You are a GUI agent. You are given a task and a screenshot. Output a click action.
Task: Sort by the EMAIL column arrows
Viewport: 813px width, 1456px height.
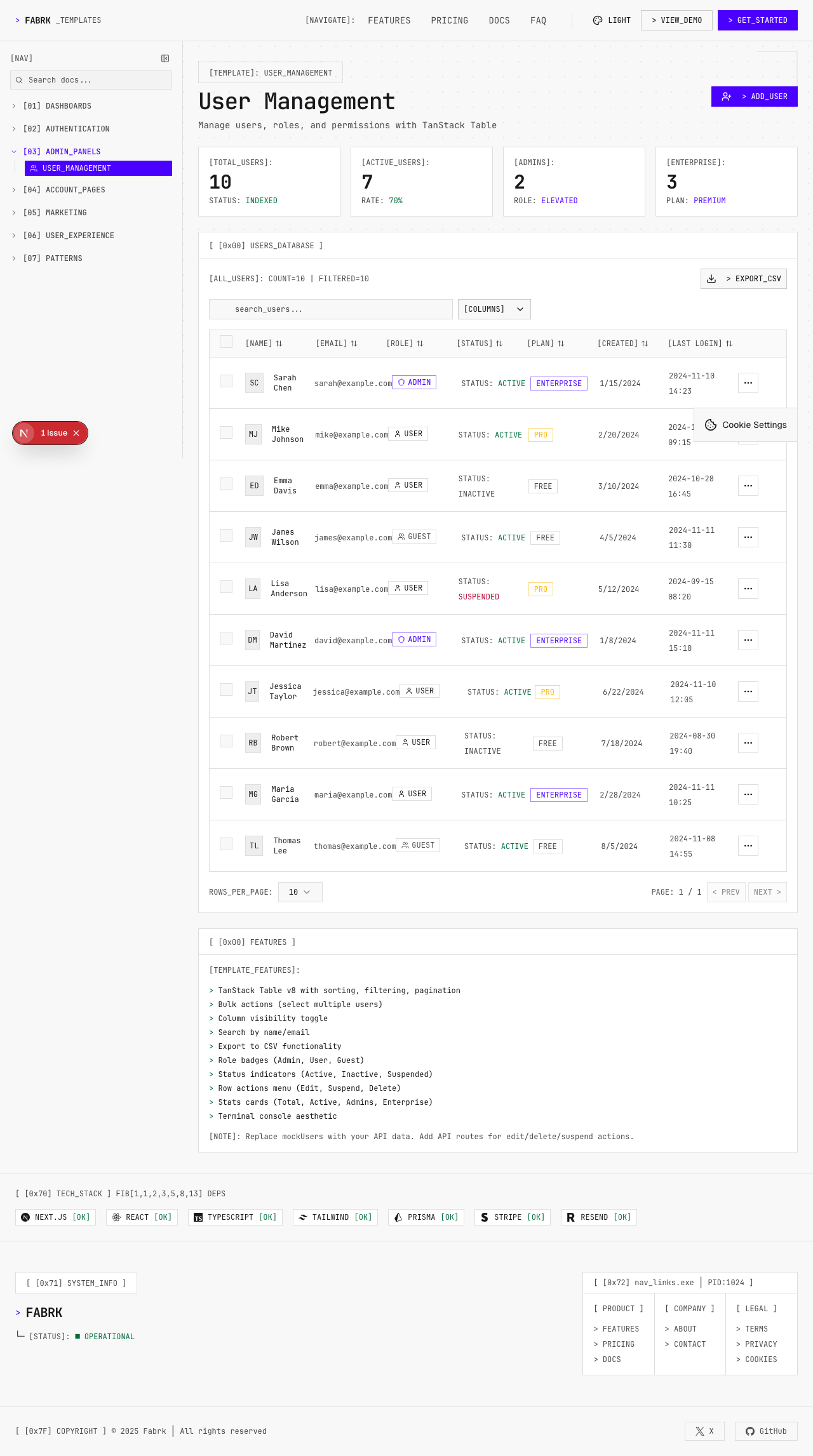pos(354,344)
